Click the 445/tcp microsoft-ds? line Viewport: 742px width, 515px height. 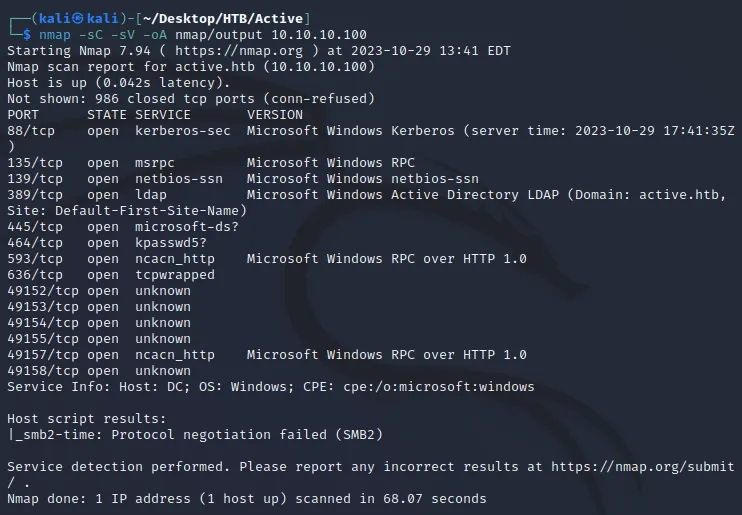(123, 227)
